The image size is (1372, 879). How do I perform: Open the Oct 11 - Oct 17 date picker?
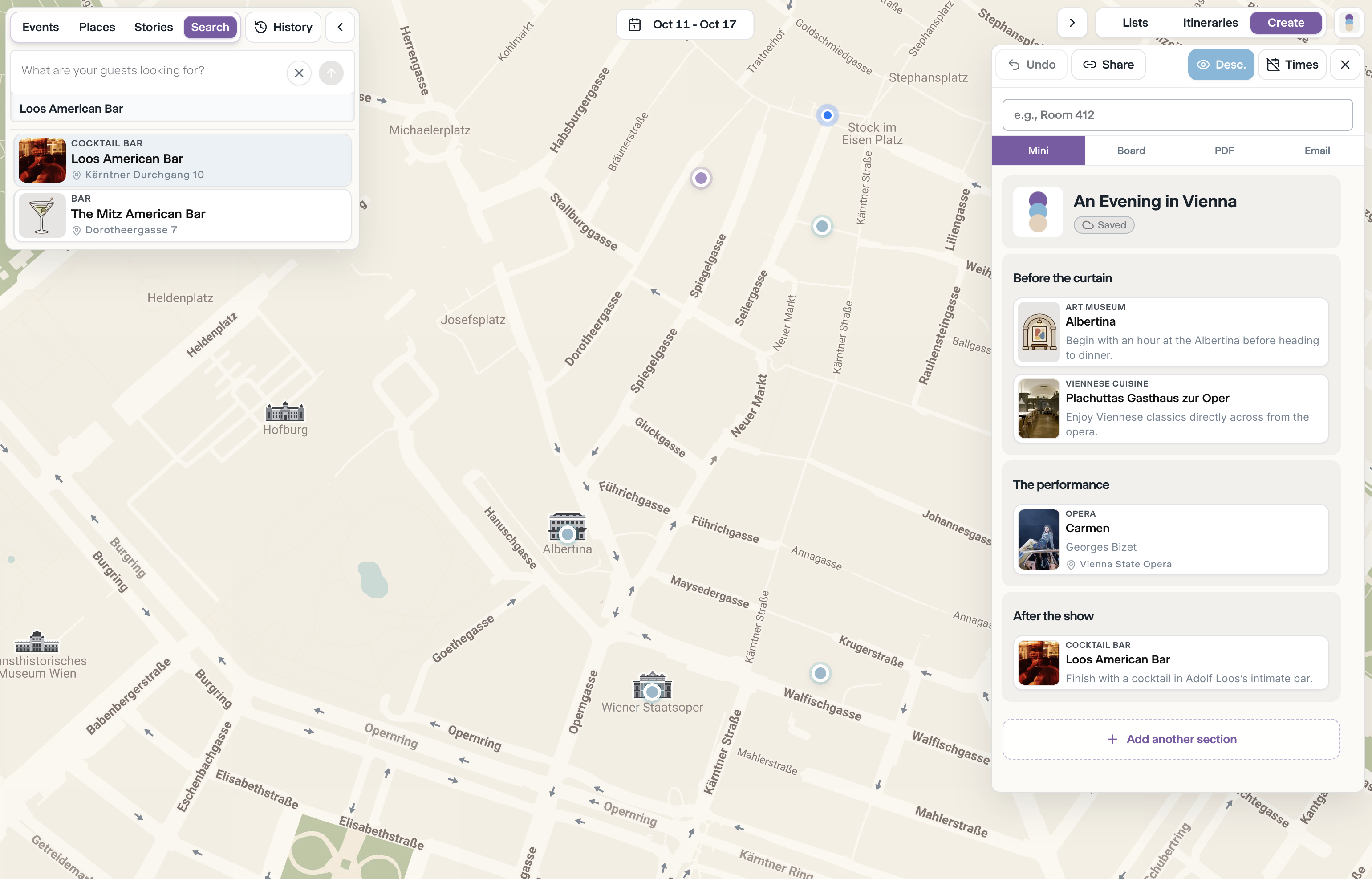tap(685, 24)
